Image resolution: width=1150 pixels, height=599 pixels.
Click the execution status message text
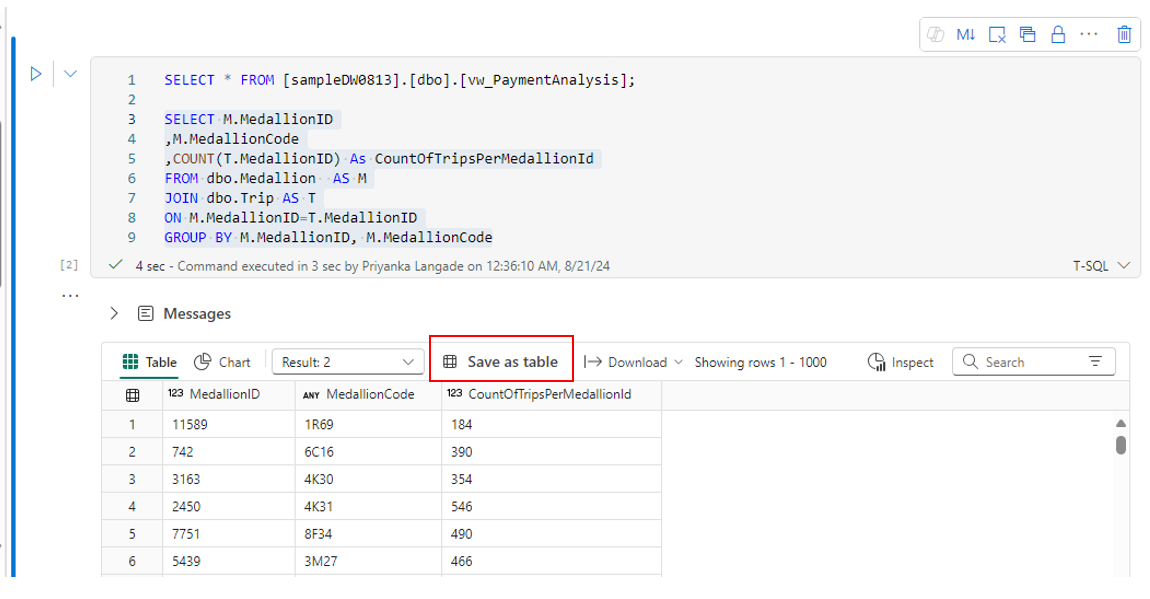click(373, 266)
